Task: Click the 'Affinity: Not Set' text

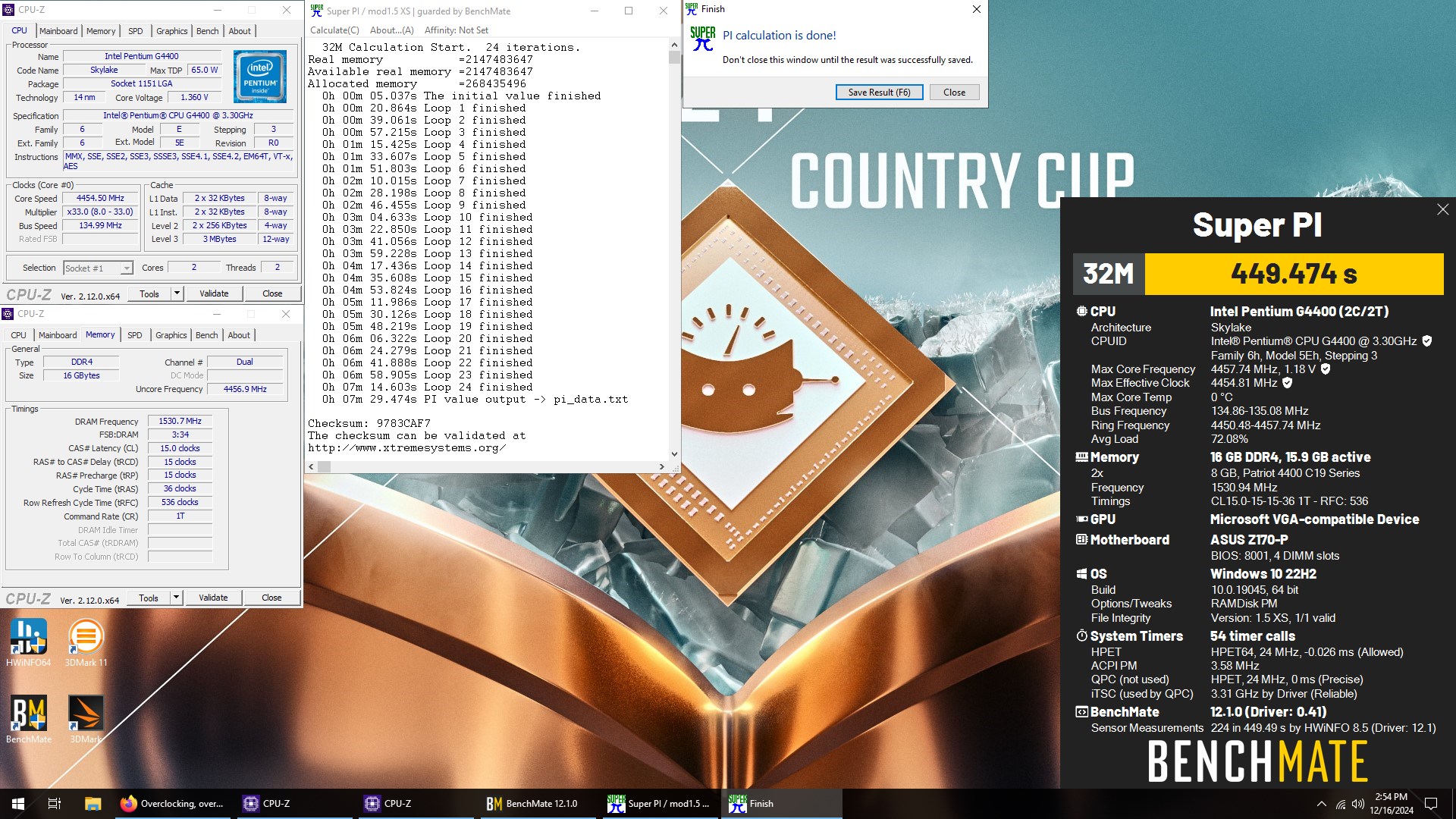Action: pos(457,30)
